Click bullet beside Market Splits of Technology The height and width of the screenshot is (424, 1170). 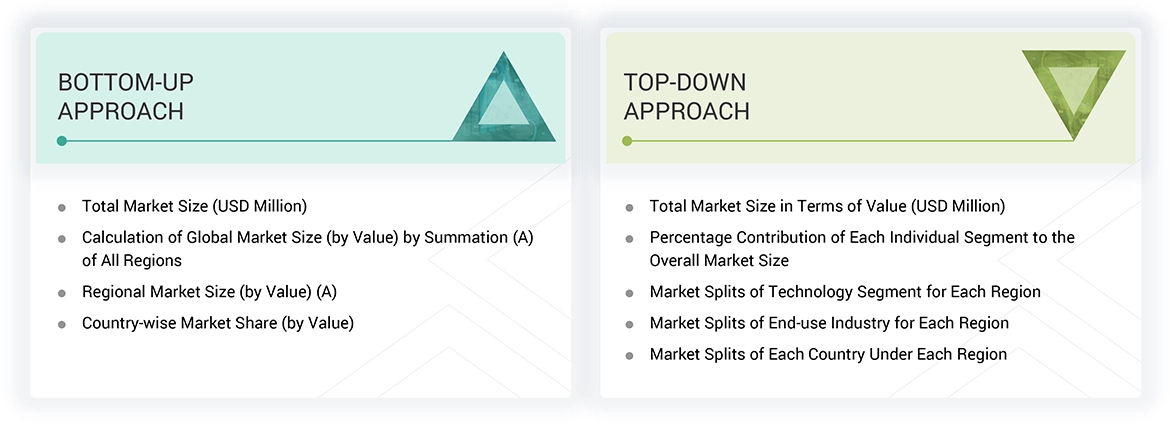coord(629,293)
